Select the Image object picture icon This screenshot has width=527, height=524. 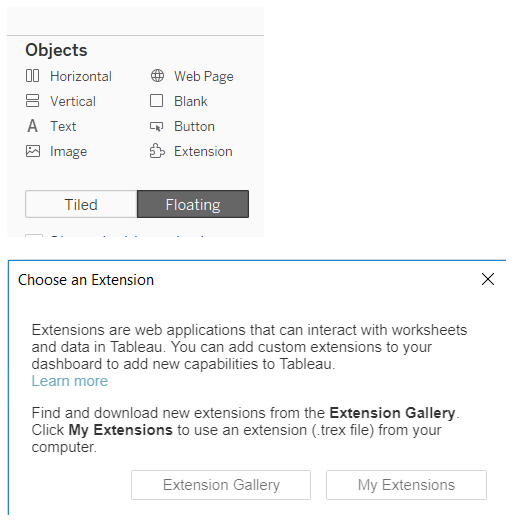(x=33, y=151)
